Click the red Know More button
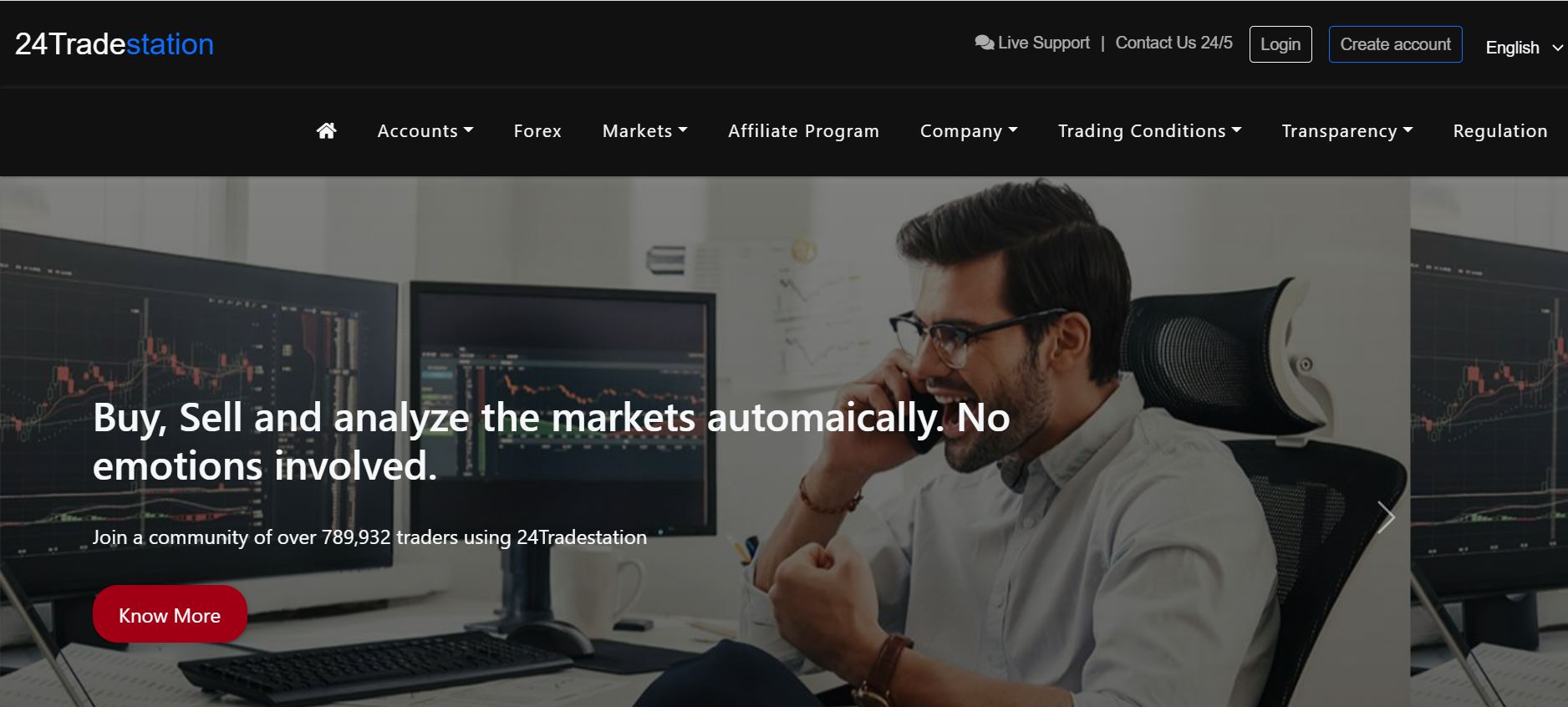 [x=170, y=614]
